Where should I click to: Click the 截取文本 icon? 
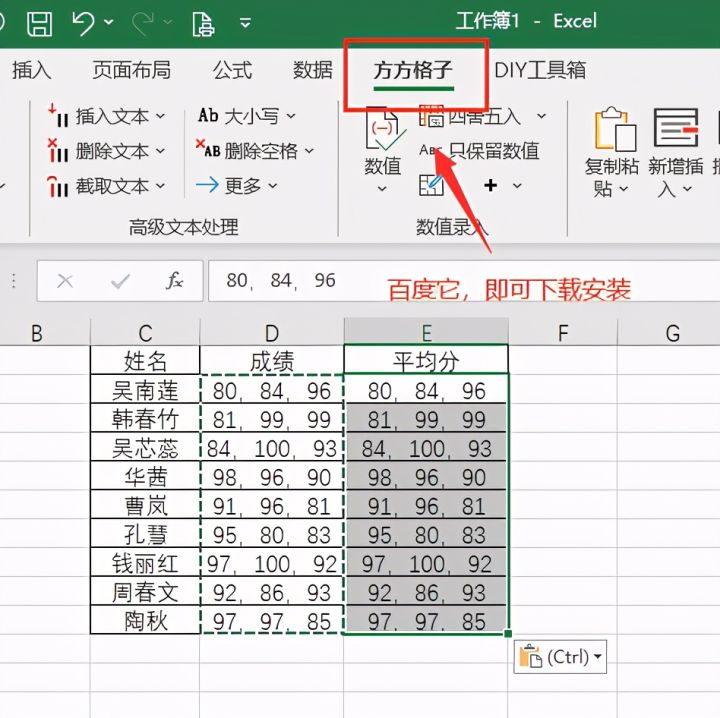click(x=58, y=185)
